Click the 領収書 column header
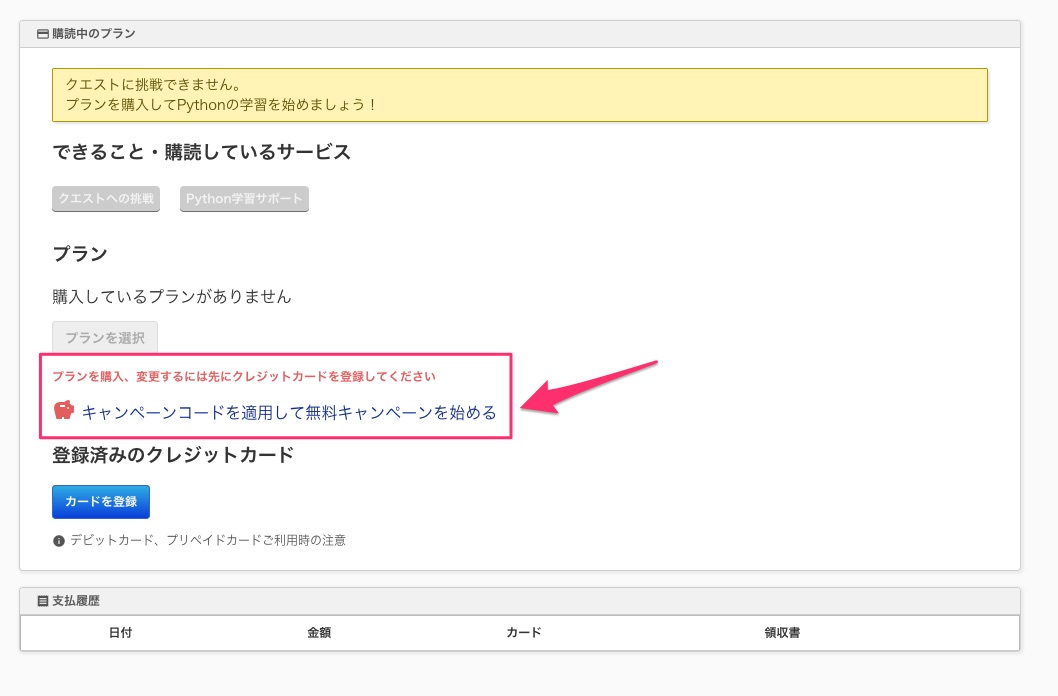The width and height of the screenshot is (1058, 696). [x=781, y=633]
